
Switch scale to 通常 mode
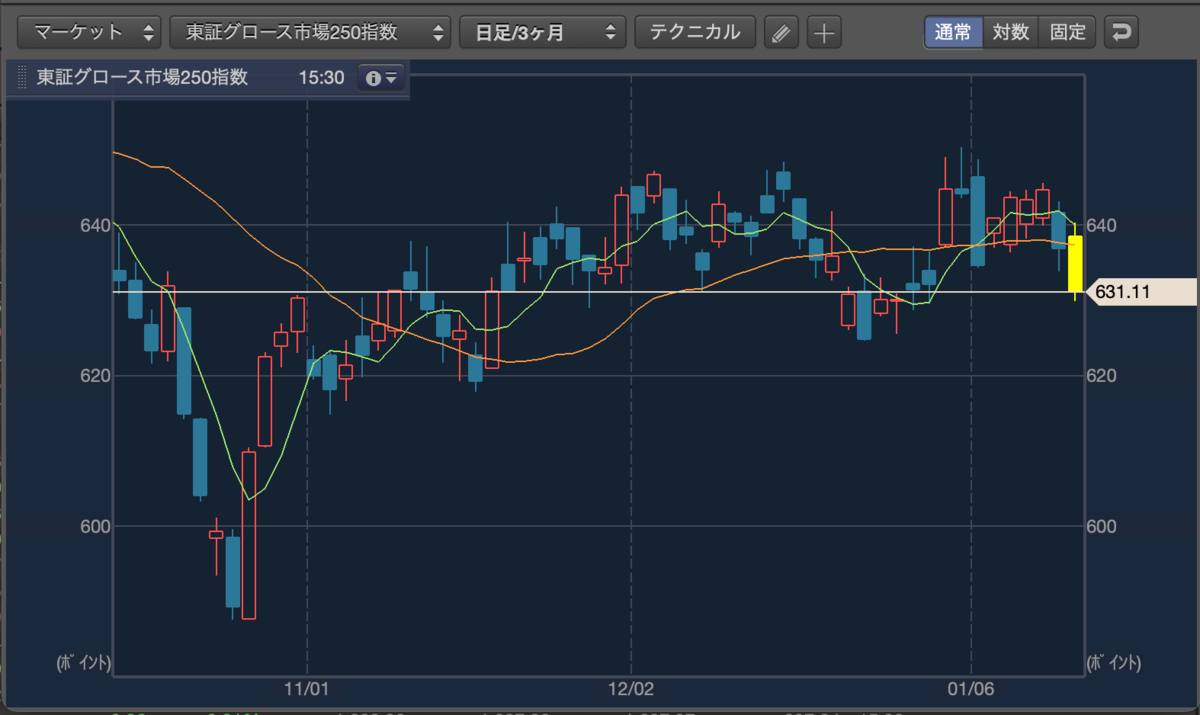point(953,32)
